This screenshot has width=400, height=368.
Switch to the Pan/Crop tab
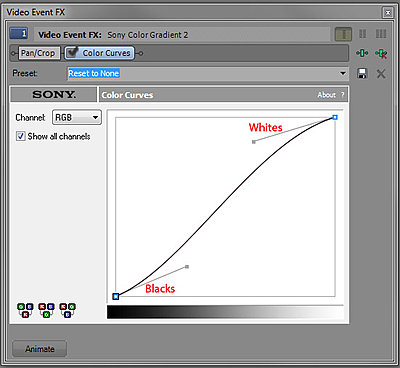pyautogui.click(x=38, y=53)
